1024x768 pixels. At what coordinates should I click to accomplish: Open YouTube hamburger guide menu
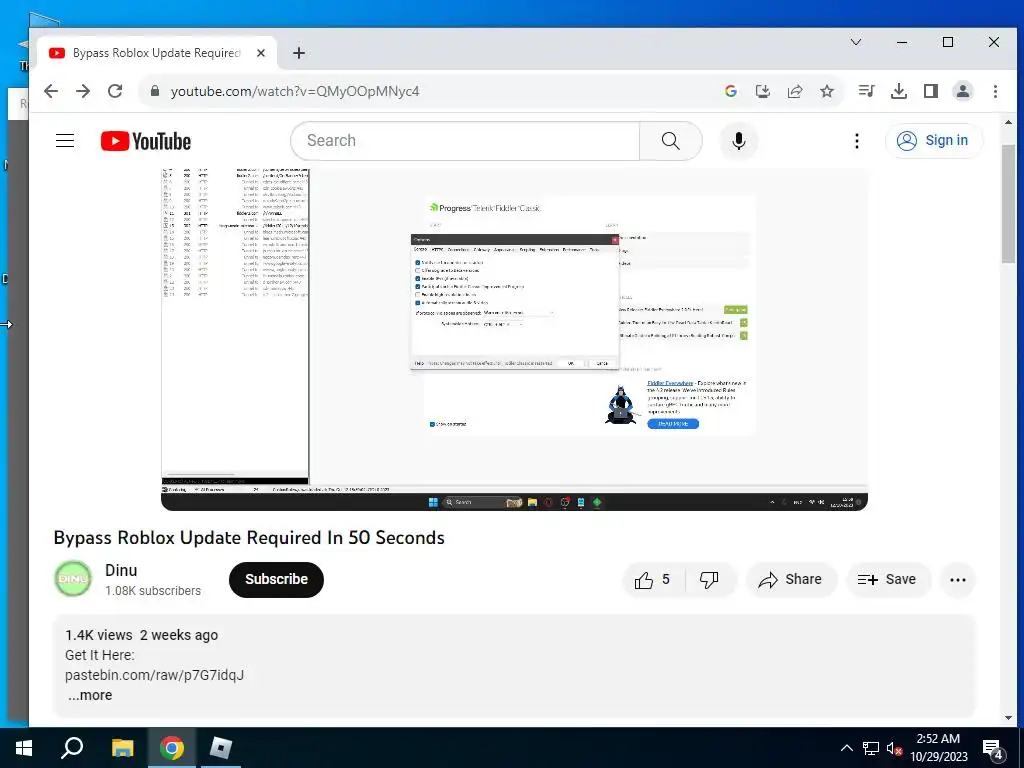65,140
